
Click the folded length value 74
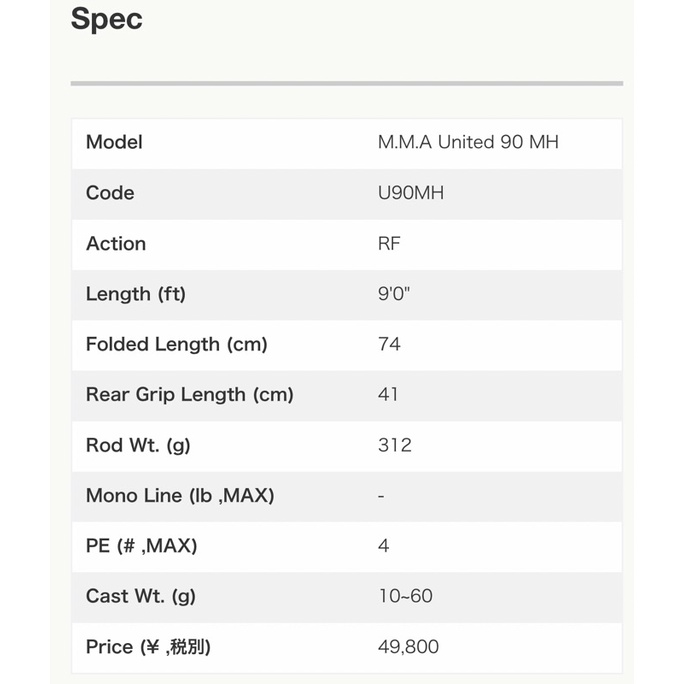[390, 344]
